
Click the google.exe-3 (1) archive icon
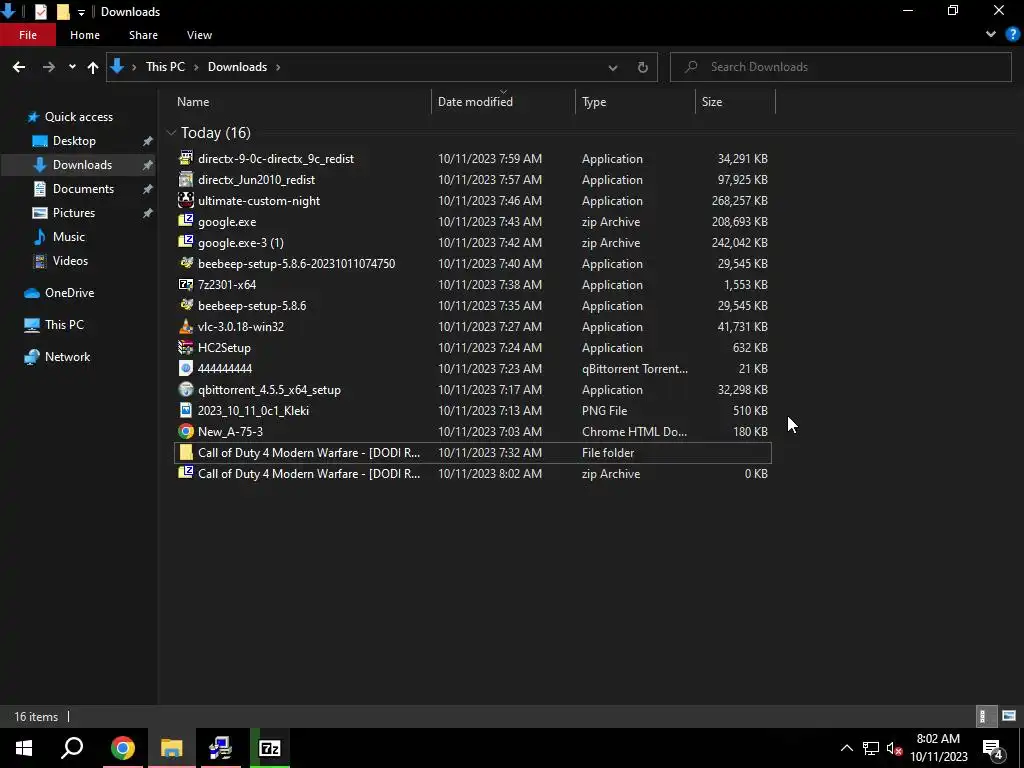click(x=186, y=242)
